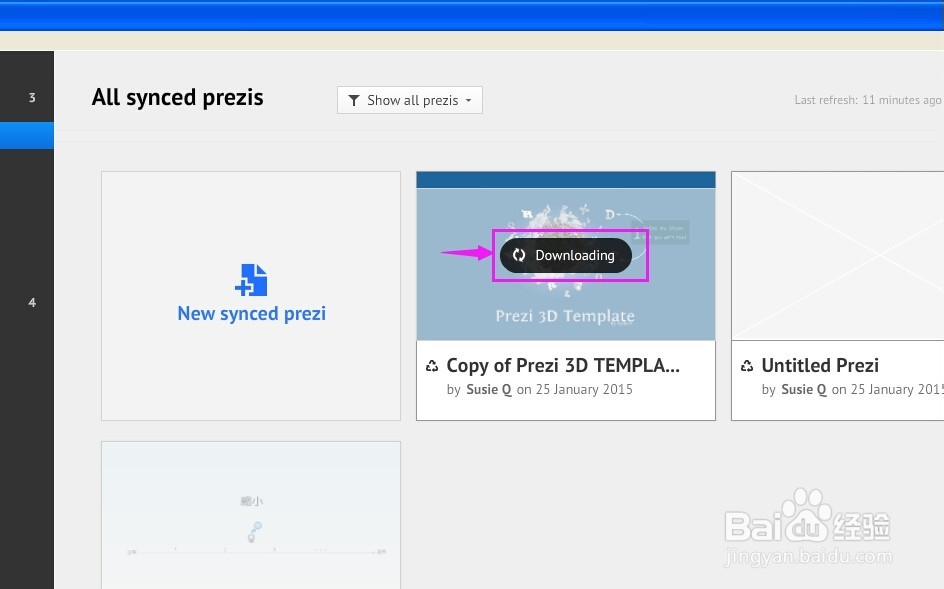Click the New synced prezi document icon

pos(251,280)
